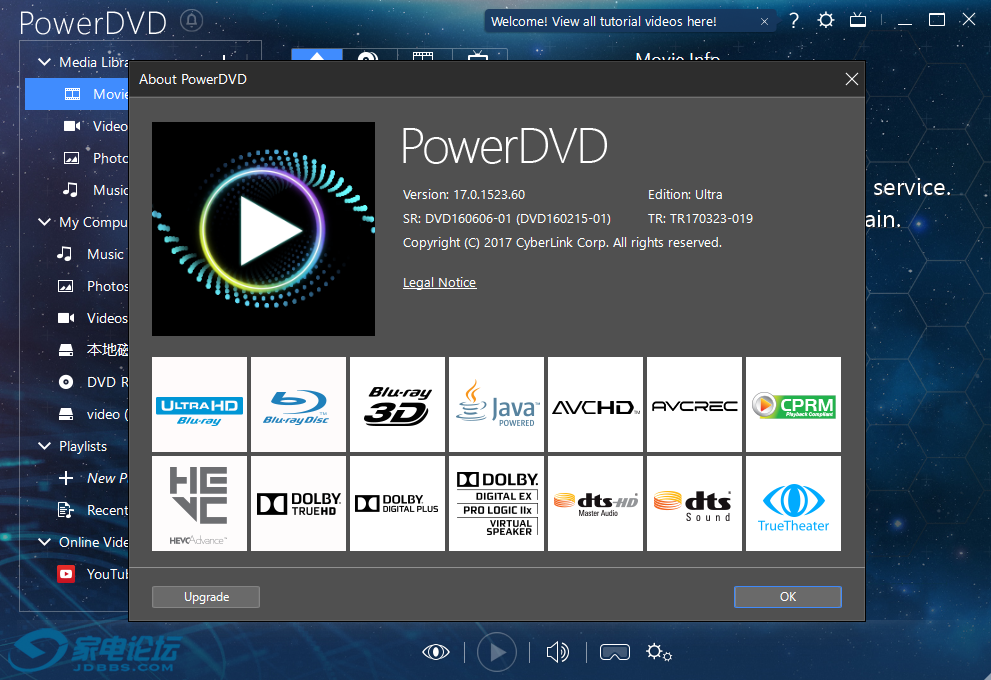991x680 pixels.
Task: Click the DTS Sound logo
Action: pos(694,504)
